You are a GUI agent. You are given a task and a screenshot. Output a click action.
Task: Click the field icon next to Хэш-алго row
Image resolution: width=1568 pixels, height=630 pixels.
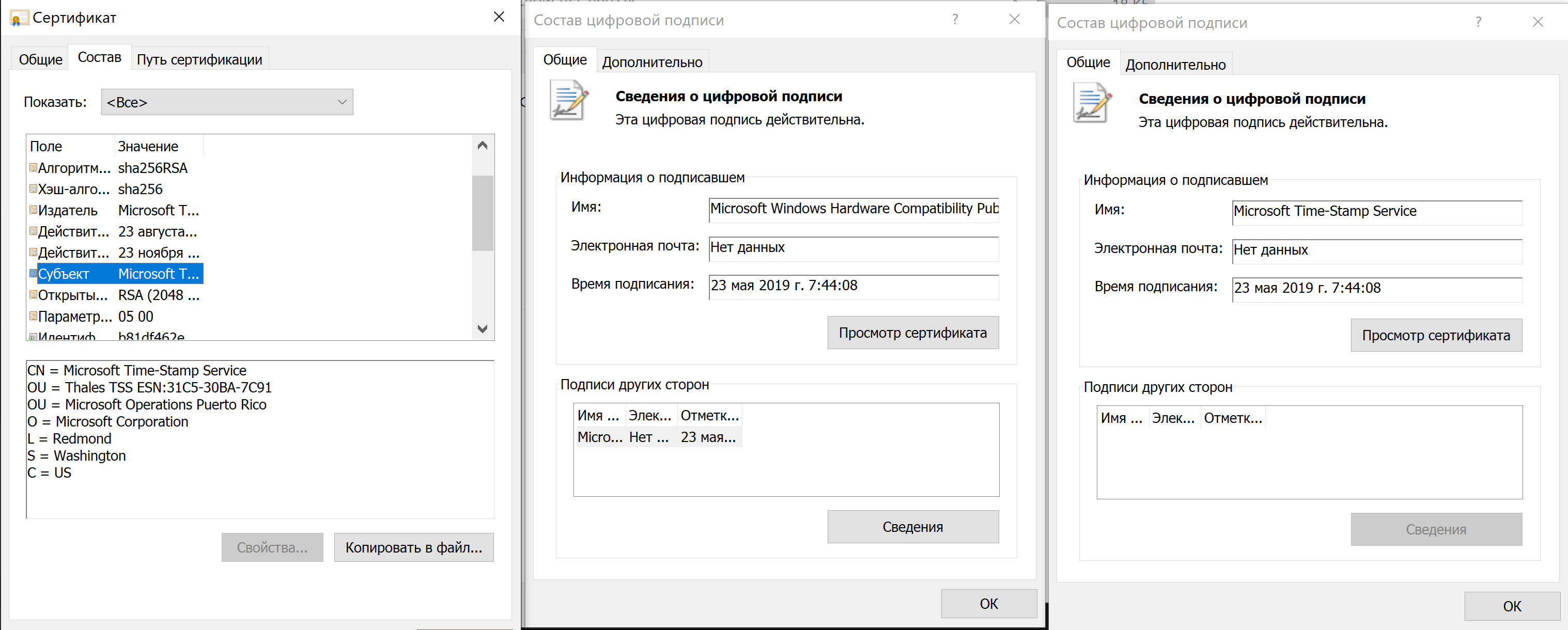[x=34, y=188]
